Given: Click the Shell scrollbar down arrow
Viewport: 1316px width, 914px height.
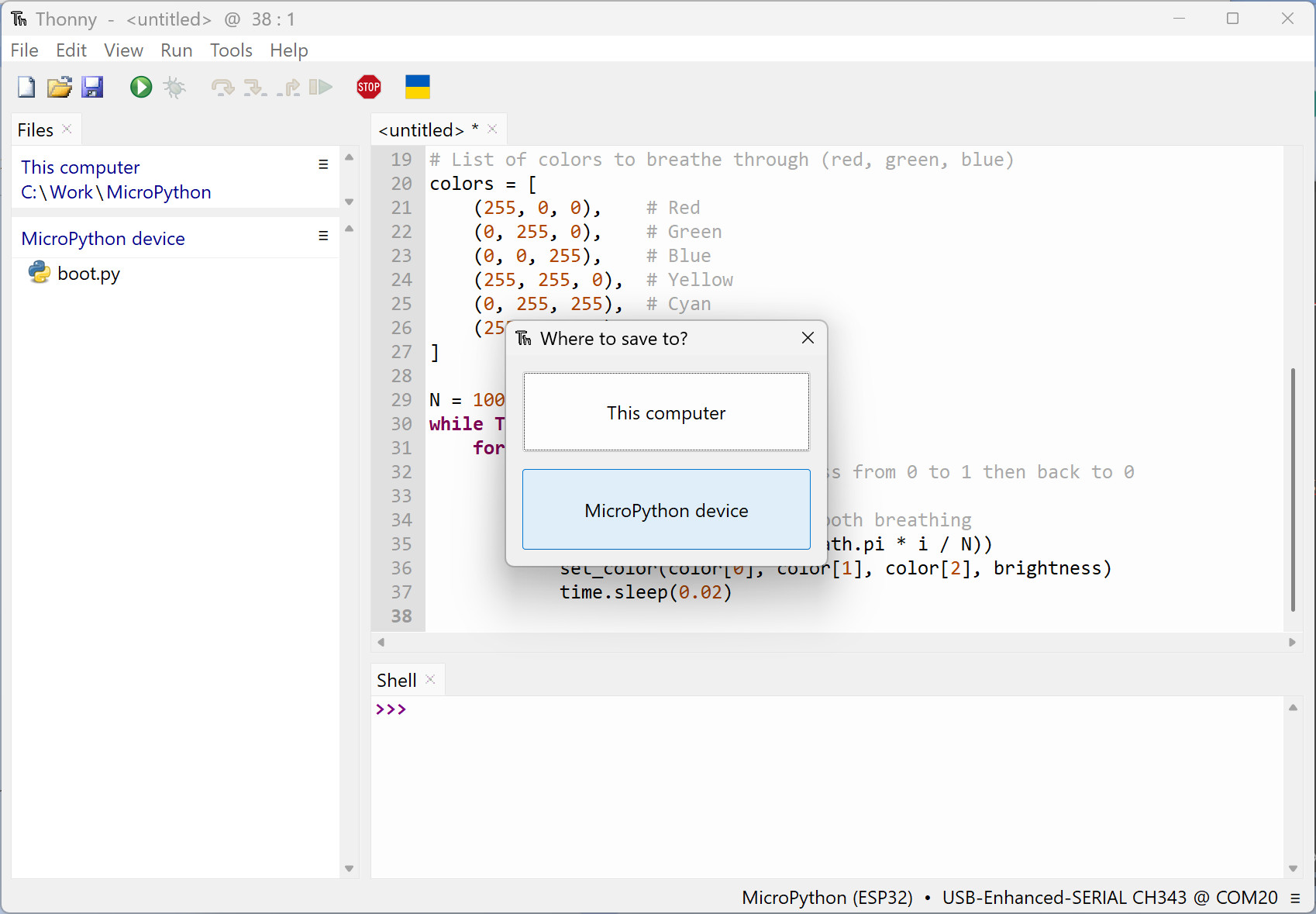Looking at the screenshot, I should coord(1293,868).
